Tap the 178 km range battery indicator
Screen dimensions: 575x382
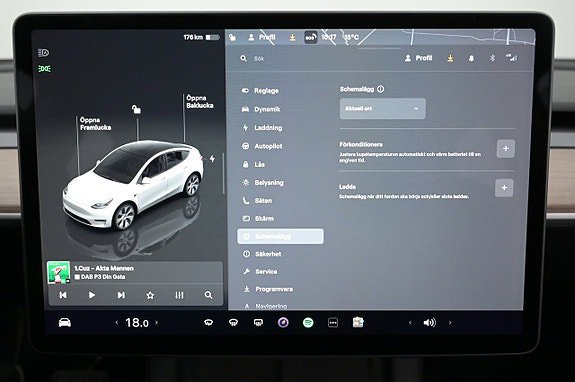[x=202, y=37]
